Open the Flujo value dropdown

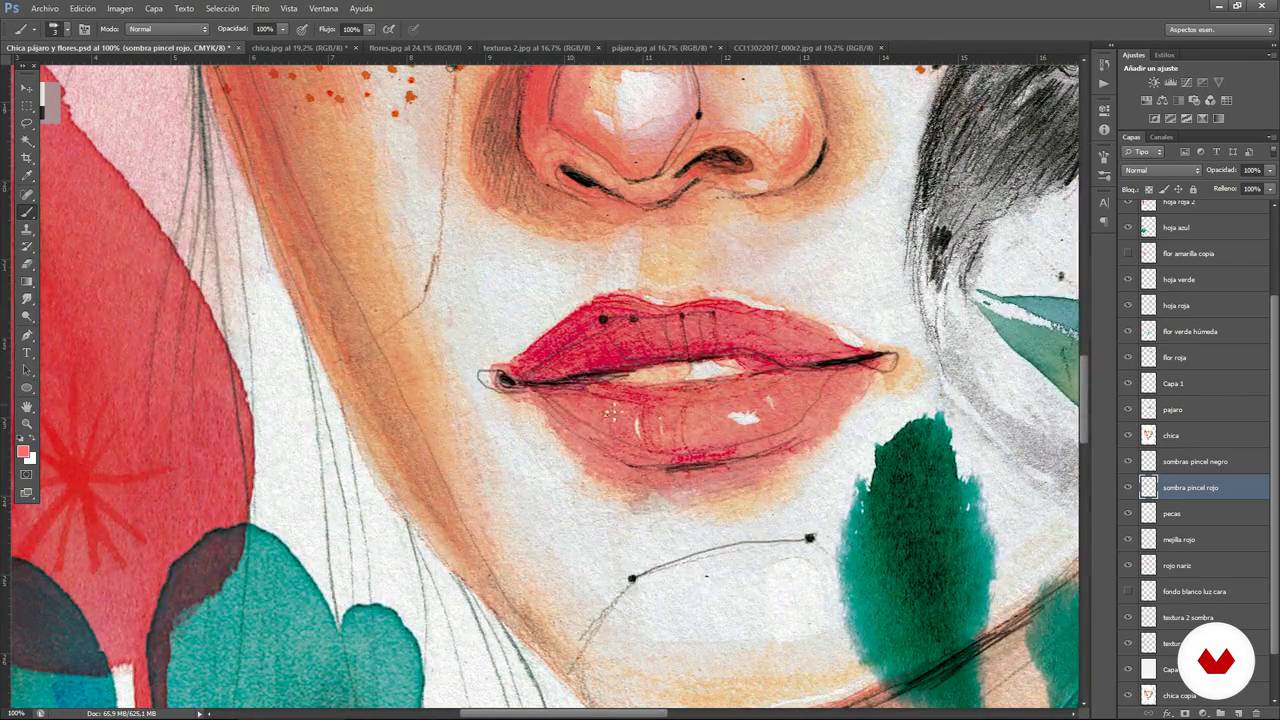click(x=369, y=29)
